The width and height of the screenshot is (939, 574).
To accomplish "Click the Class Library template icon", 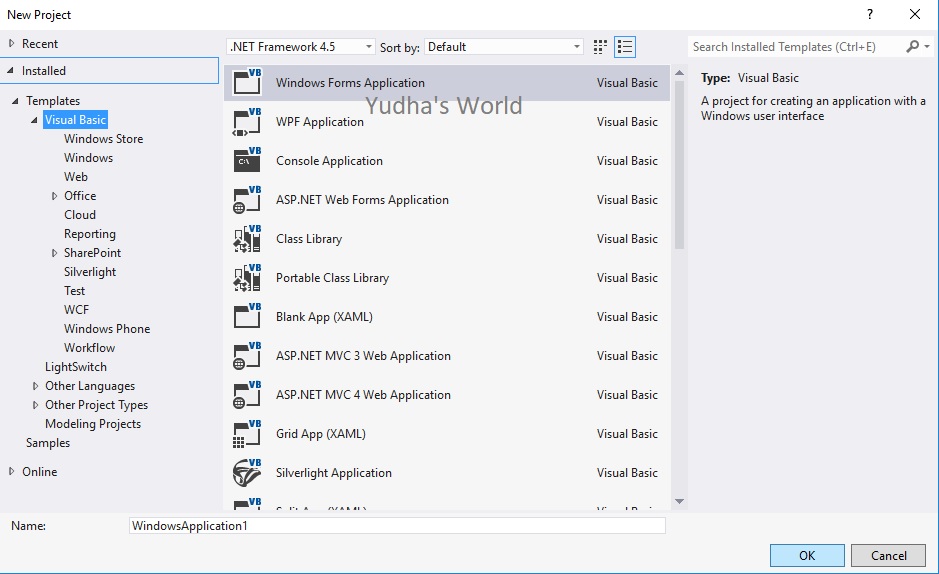I will [x=247, y=238].
